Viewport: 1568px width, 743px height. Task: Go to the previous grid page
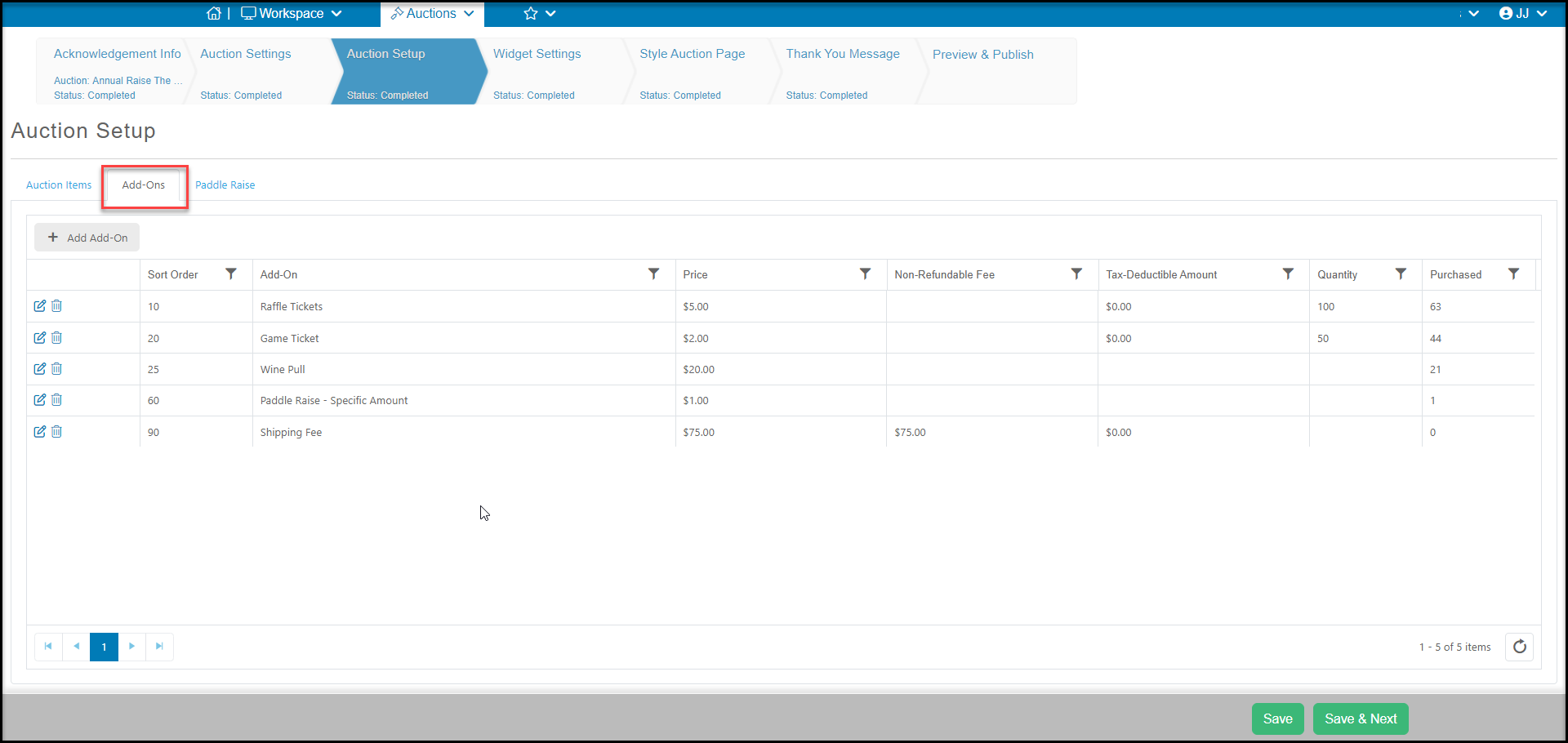pyautogui.click(x=76, y=647)
